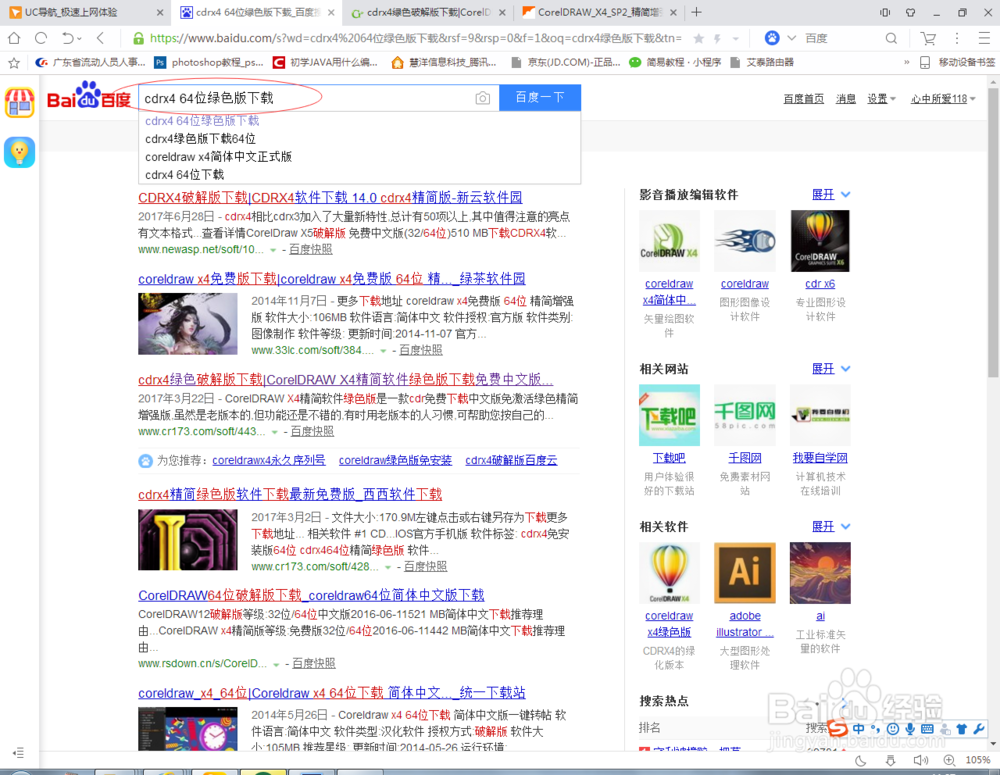Click the Sogou input method S icon

pyautogui.click(x=837, y=728)
